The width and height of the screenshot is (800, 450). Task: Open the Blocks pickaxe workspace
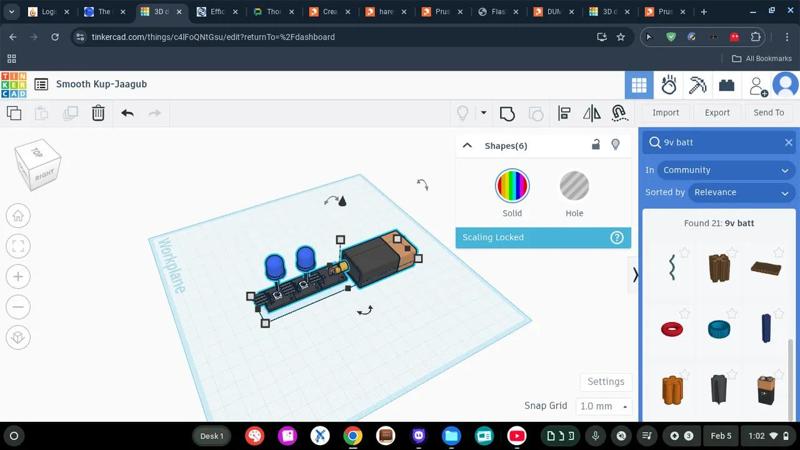click(697, 85)
